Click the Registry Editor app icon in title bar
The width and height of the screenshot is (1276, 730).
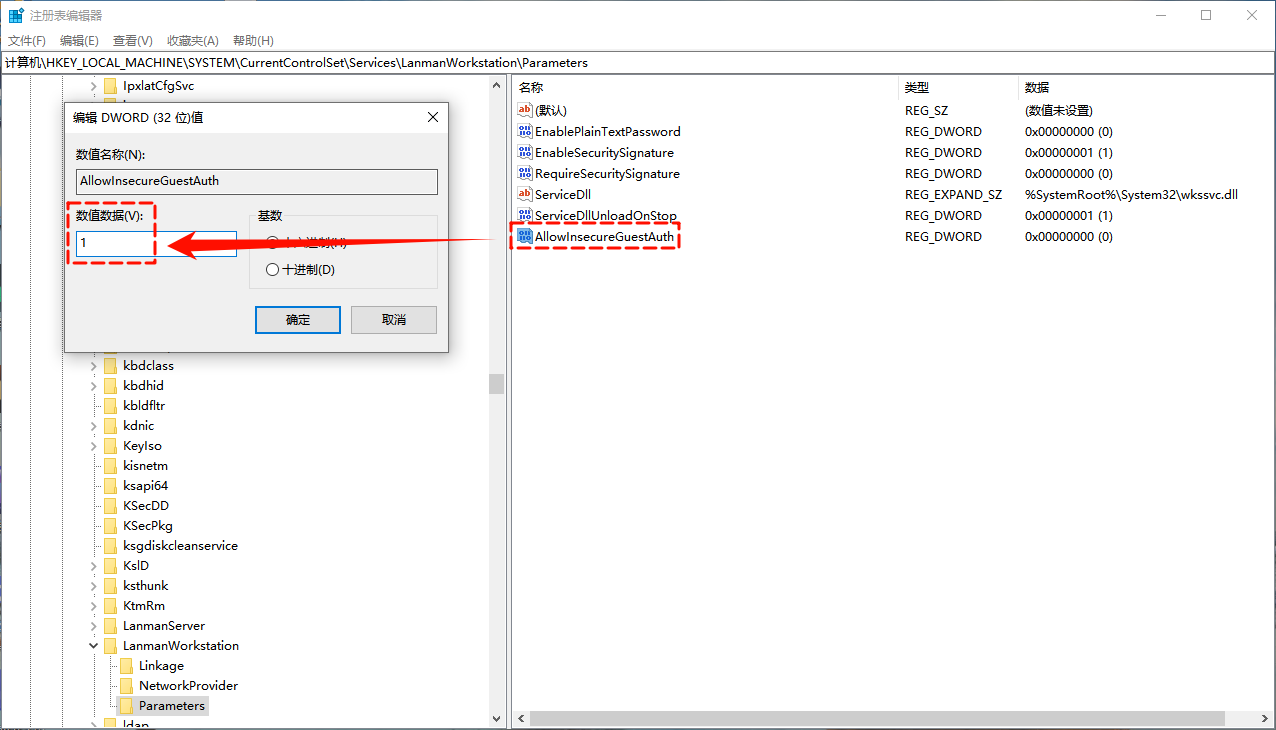click(16, 16)
